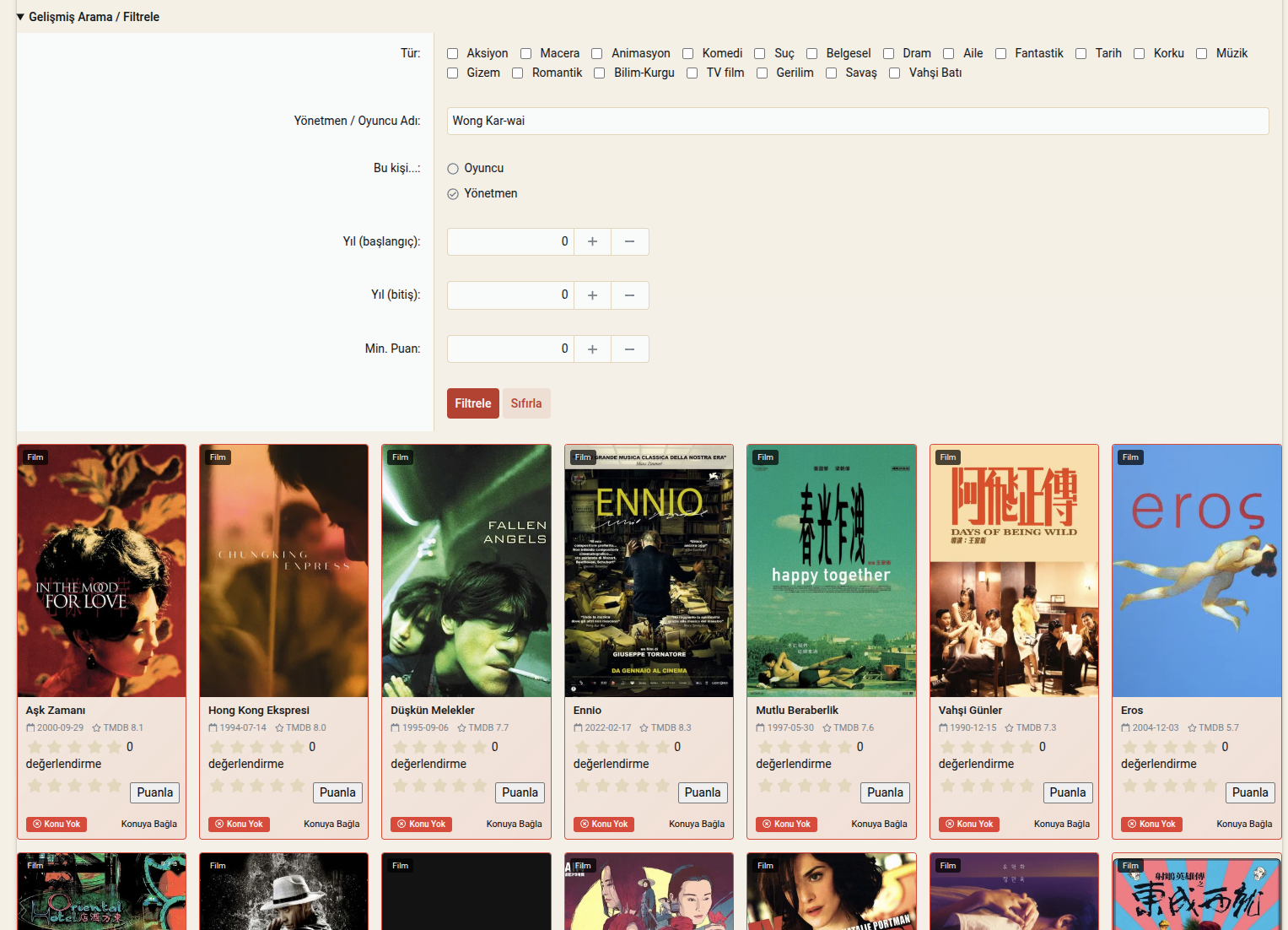
Task: Click first rating star on Eros card
Action: [1130, 786]
